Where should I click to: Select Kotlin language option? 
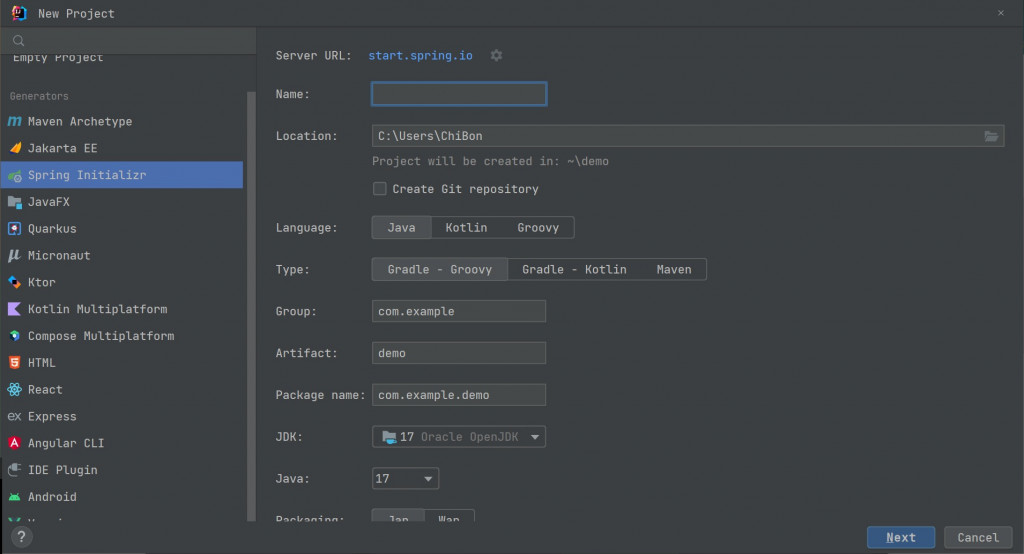[466, 227]
